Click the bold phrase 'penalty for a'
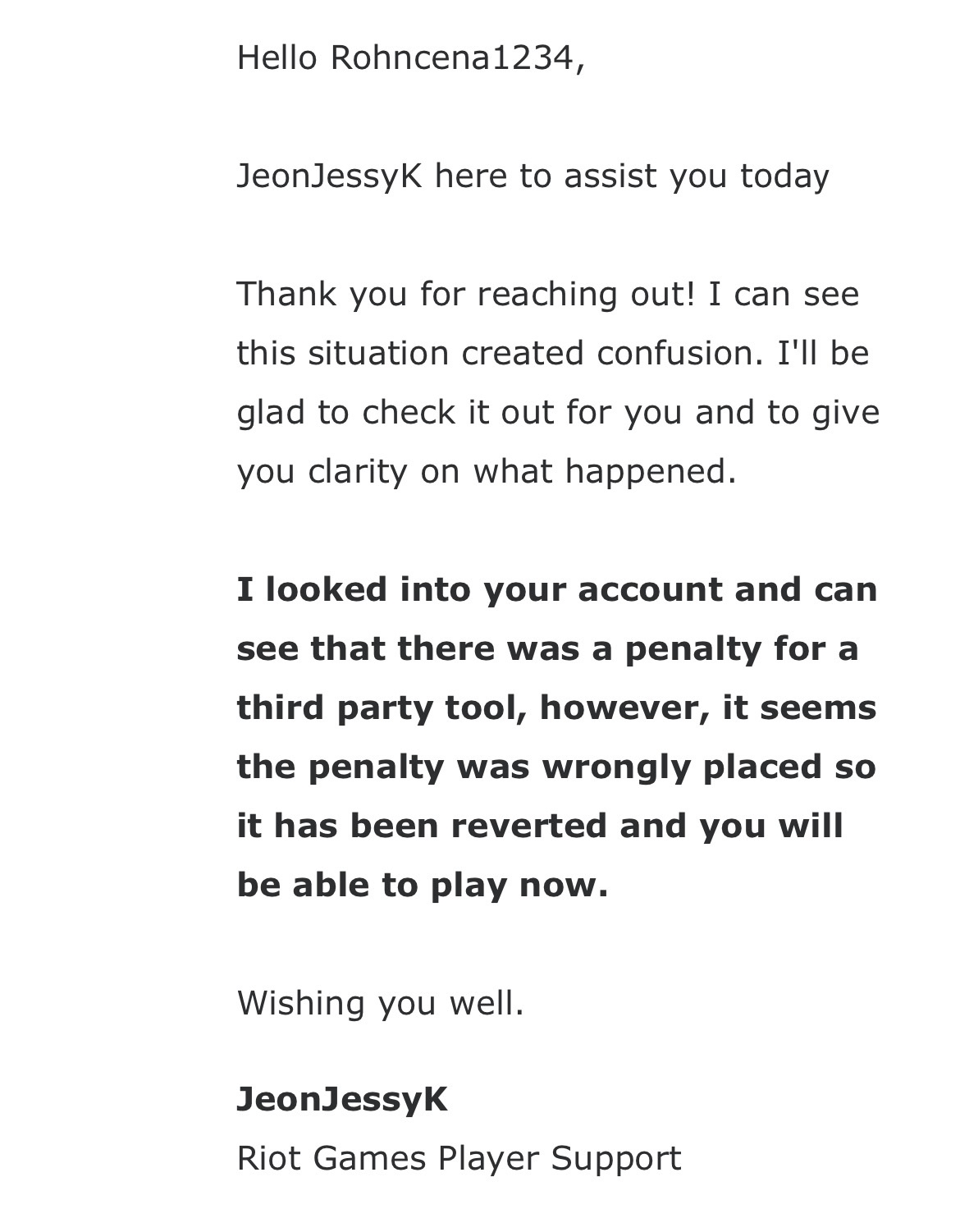The image size is (960, 1232). (x=741, y=648)
